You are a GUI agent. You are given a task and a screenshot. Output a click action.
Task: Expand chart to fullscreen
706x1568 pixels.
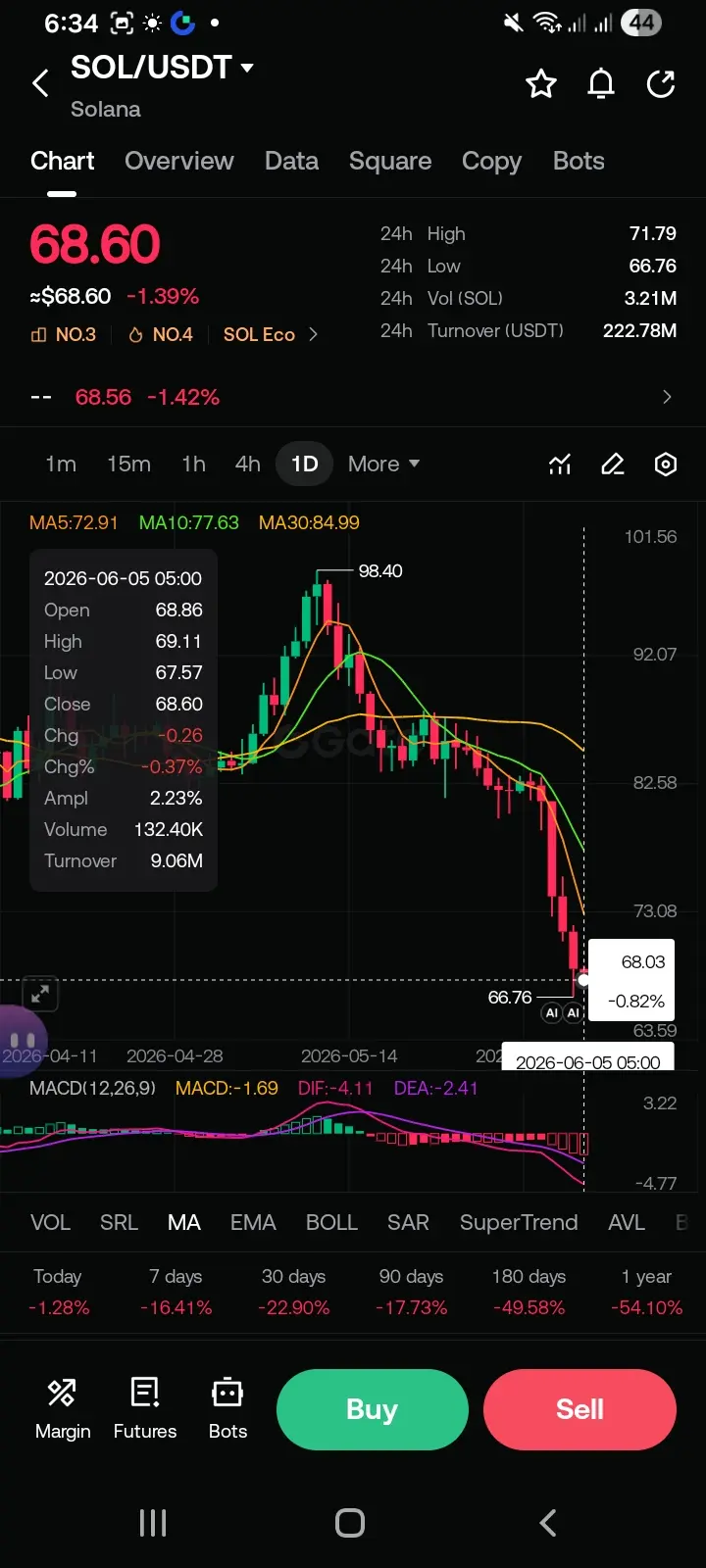[x=40, y=995]
